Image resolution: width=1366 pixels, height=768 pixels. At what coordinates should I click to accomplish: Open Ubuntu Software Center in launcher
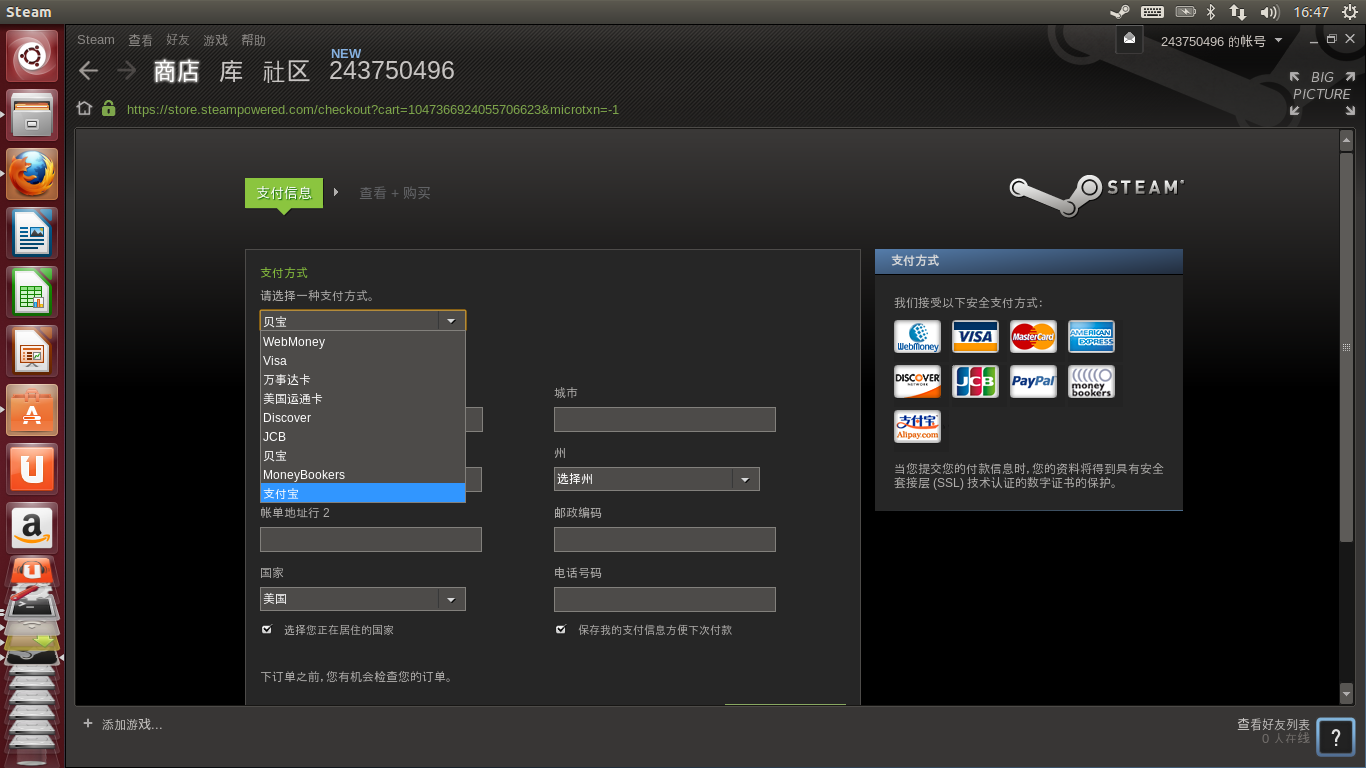(33, 410)
